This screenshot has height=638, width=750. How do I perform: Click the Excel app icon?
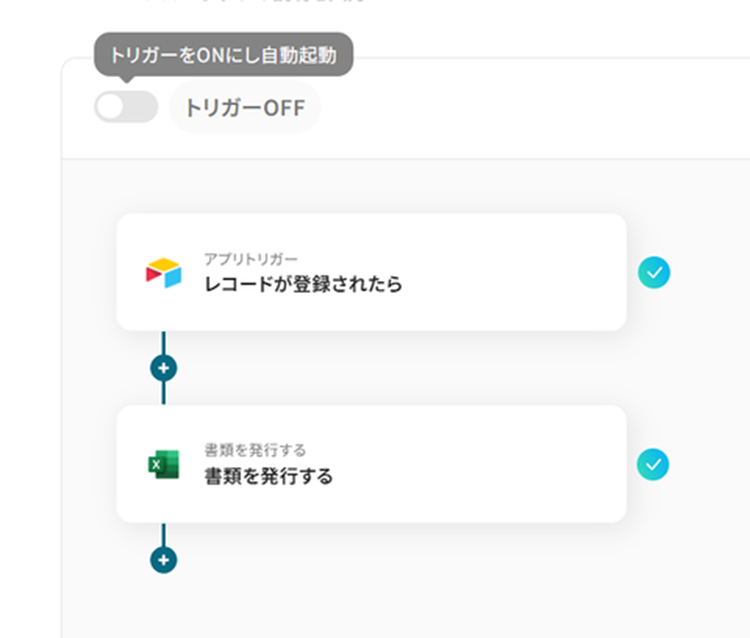coord(164,464)
